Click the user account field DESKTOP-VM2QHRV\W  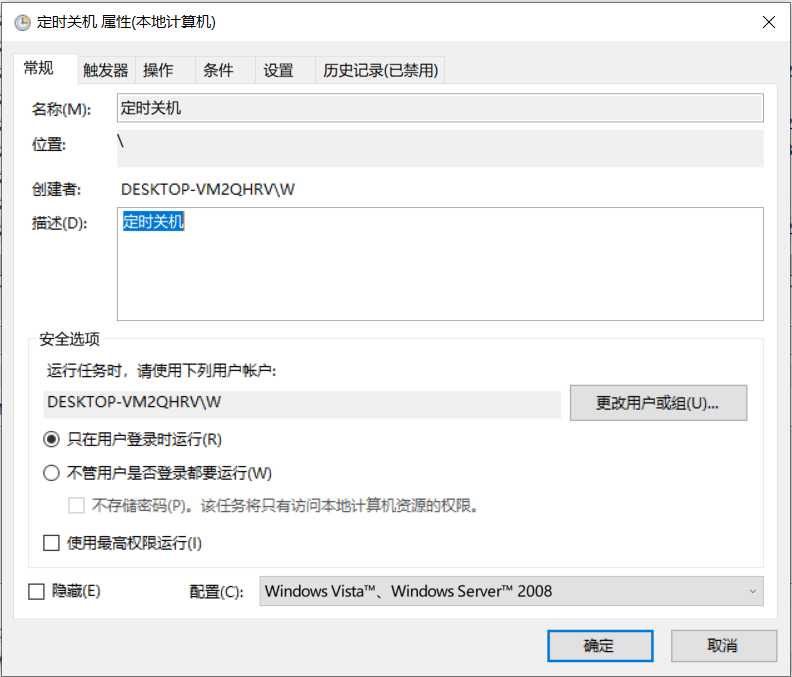click(x=302, y=403)
